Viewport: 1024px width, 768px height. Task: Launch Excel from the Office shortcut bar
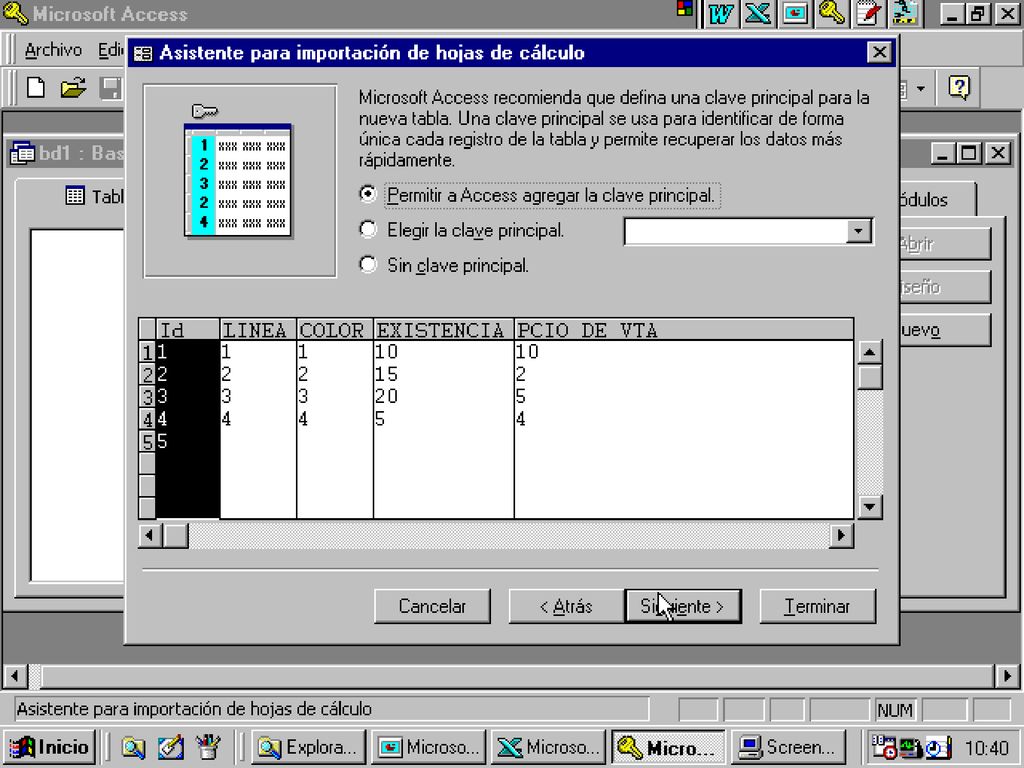click(x=758, y=14)
